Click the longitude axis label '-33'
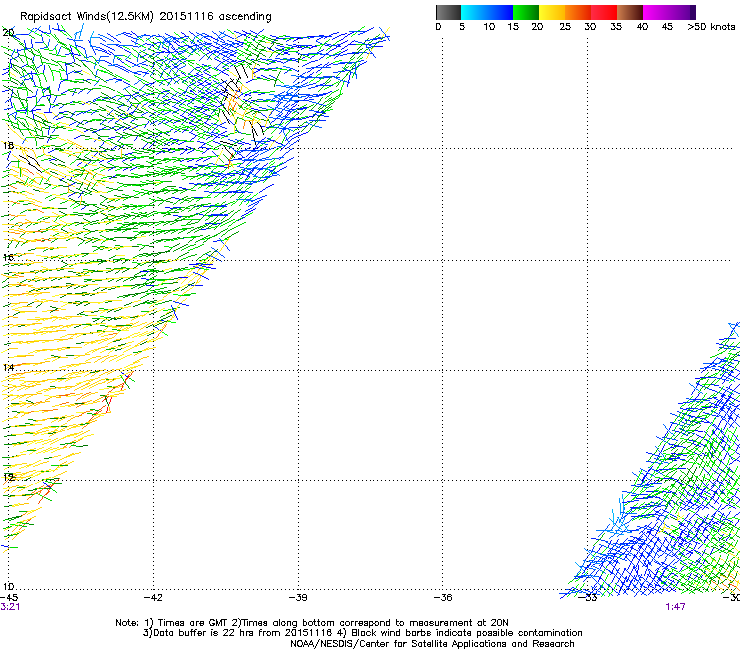 [x=588, y=598]
